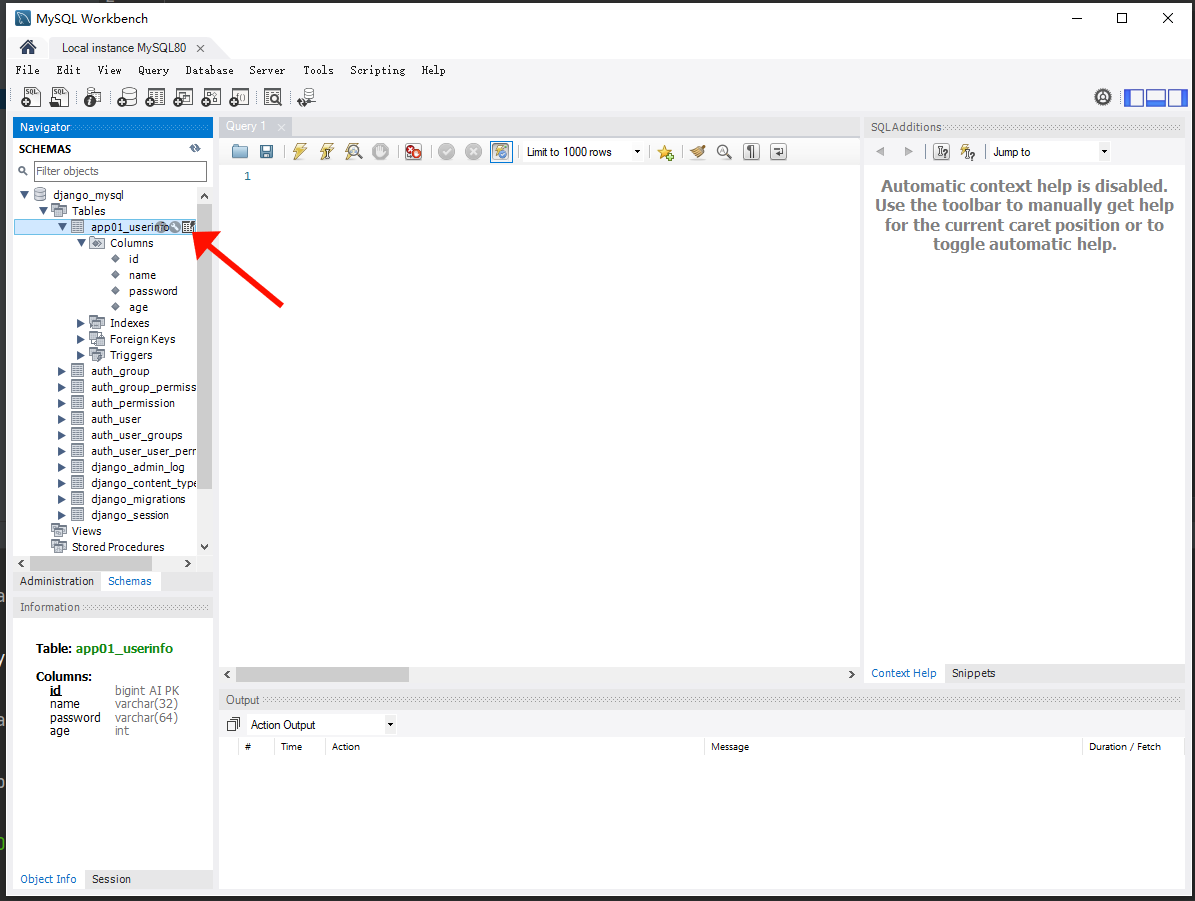Rollback transaction X icon
1195x901 pixels.
(x=473, y=152)
